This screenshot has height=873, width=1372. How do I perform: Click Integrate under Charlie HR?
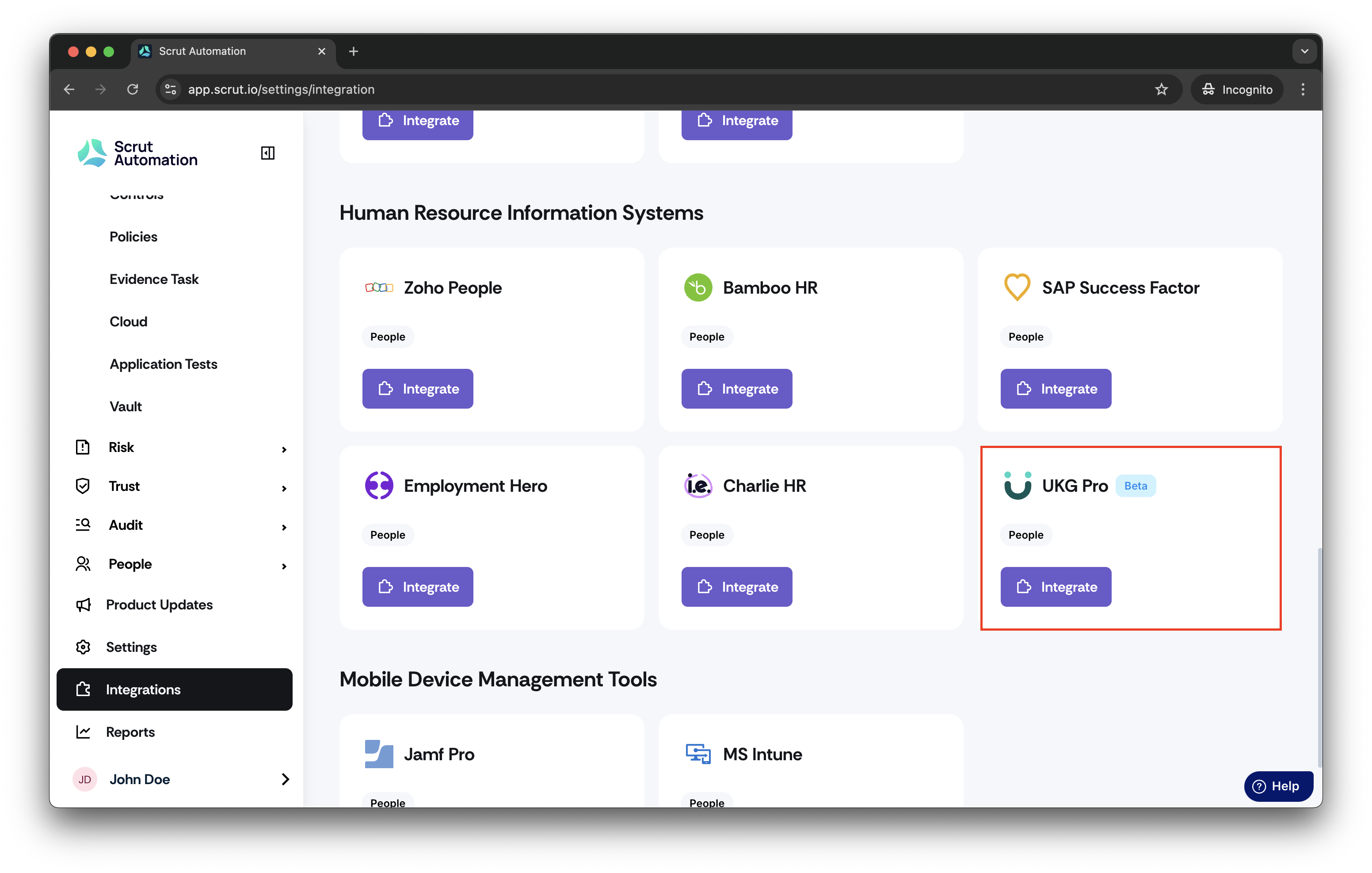(737, 587)
